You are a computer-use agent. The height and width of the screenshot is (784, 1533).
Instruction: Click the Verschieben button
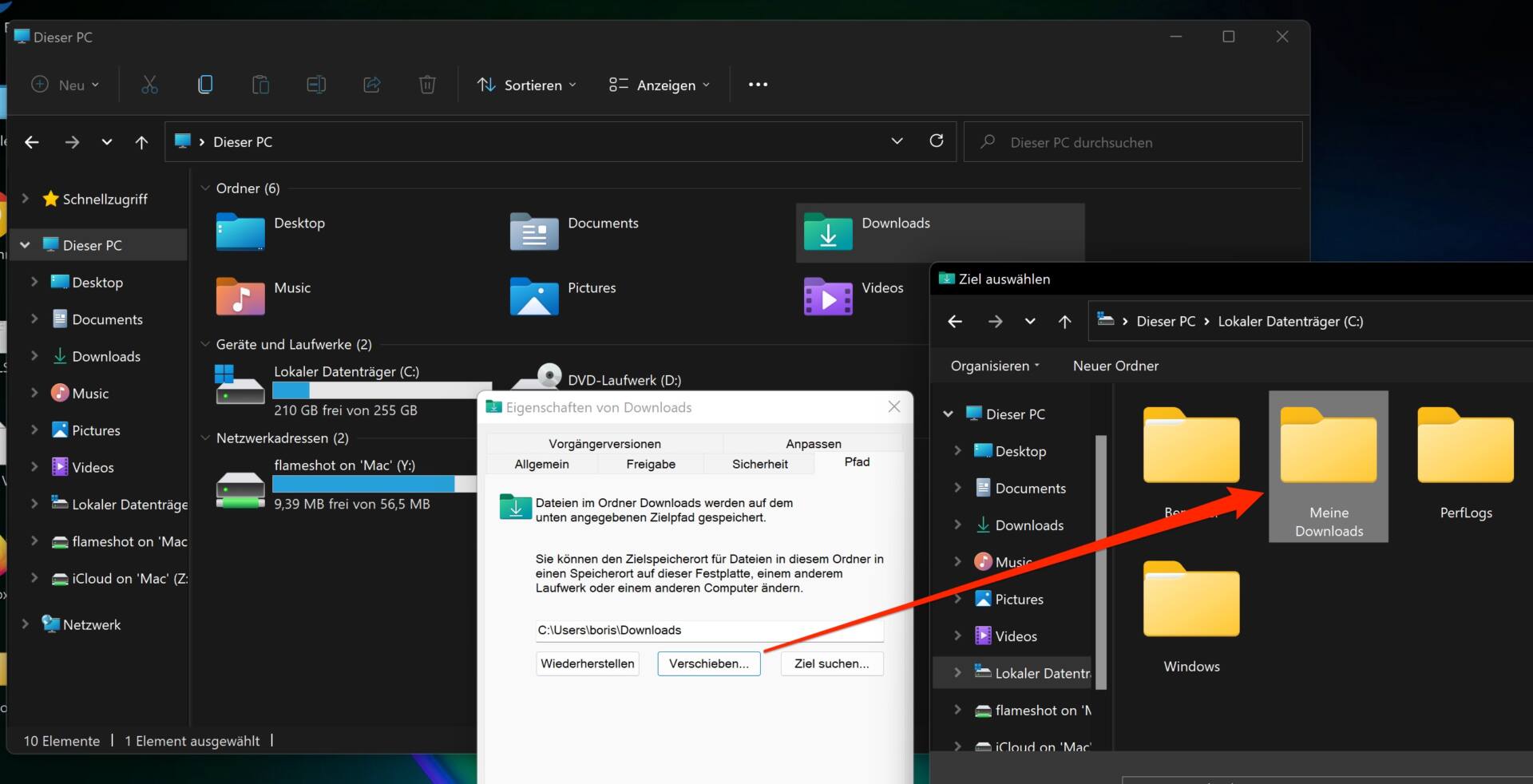click(x=707, y=663)
